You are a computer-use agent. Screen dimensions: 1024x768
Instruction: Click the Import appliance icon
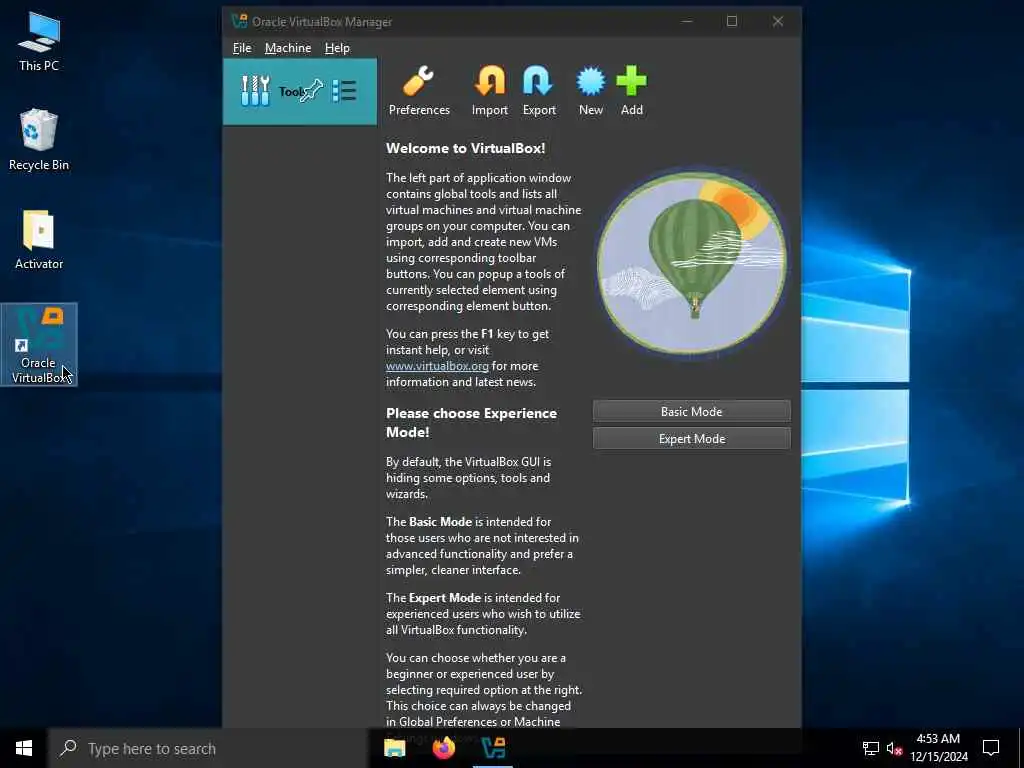click(x=490, y=91)
